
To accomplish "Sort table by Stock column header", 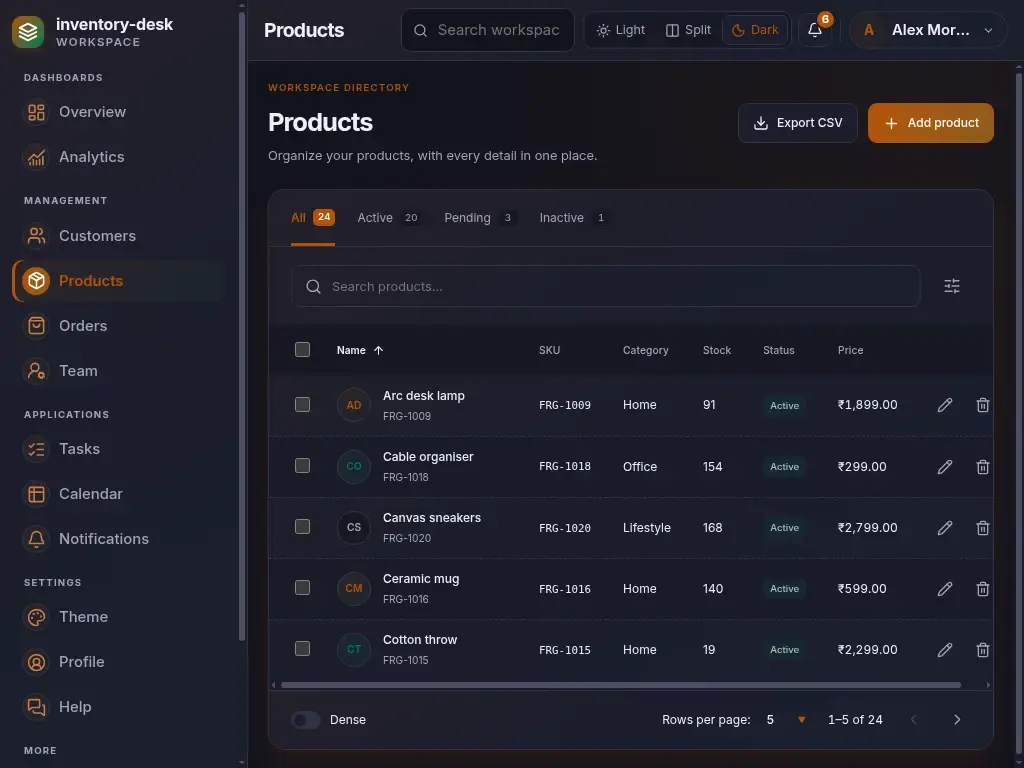I will click(x=716, y=350).
